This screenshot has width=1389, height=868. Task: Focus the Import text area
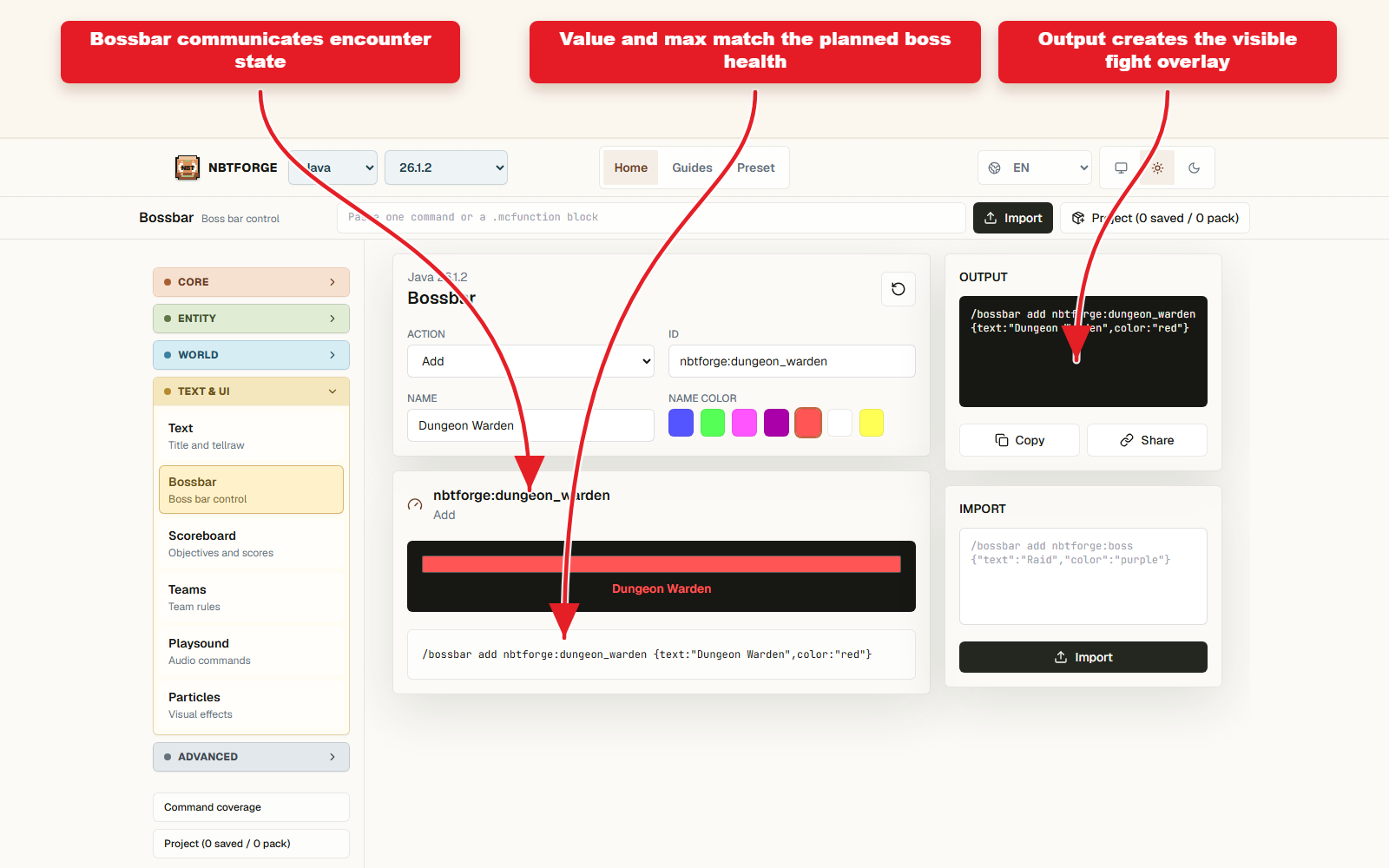click(1083, 576)
